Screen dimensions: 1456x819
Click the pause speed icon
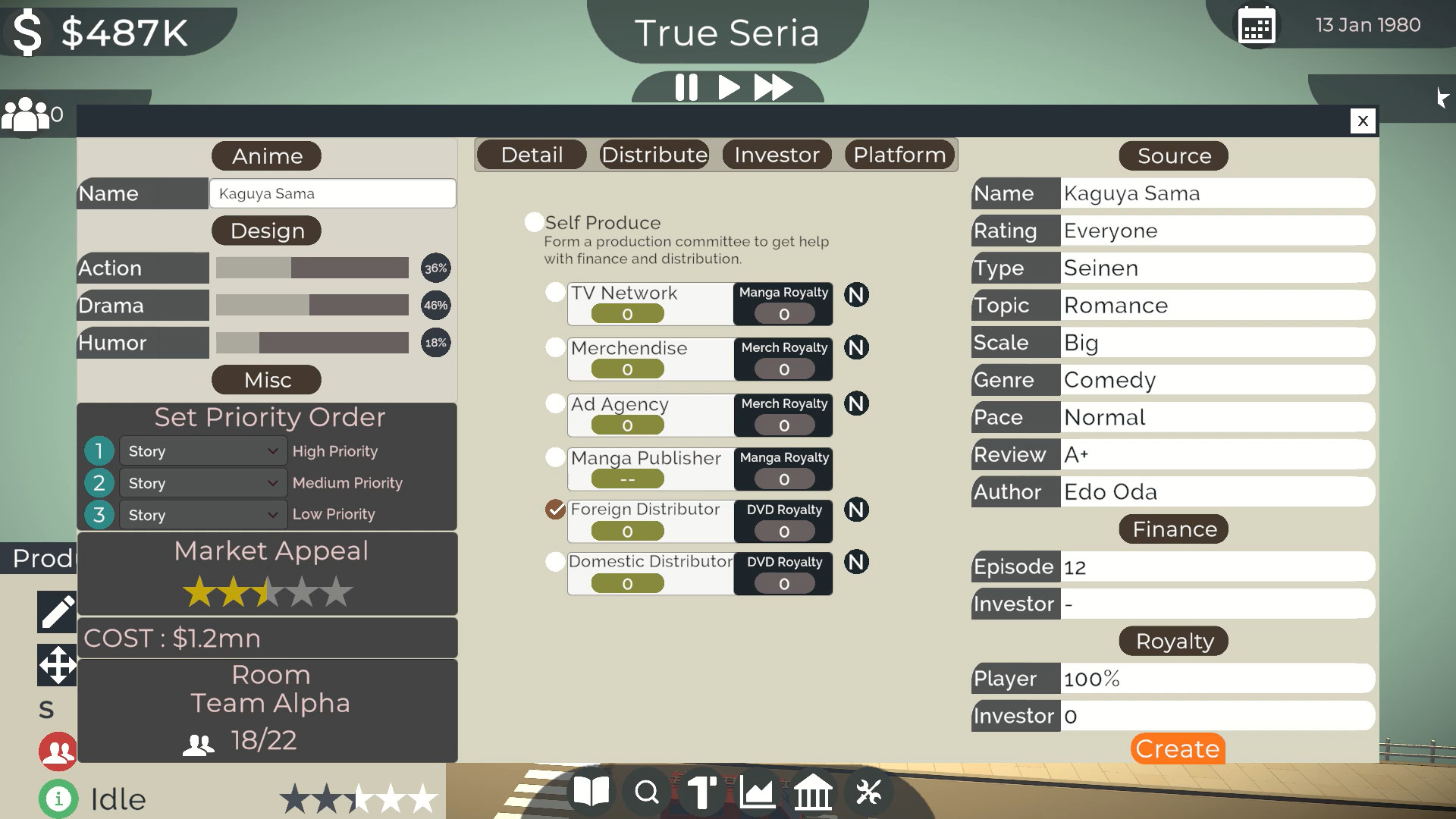[686, 87]
